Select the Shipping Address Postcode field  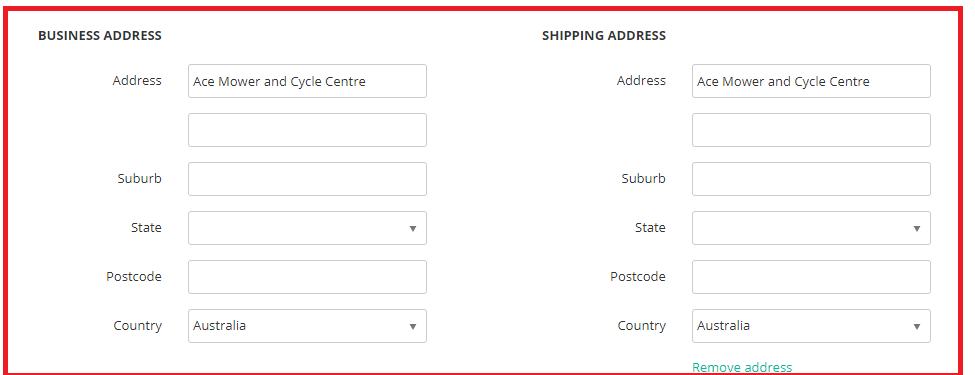pyautogui.click(x=811, y=277)
